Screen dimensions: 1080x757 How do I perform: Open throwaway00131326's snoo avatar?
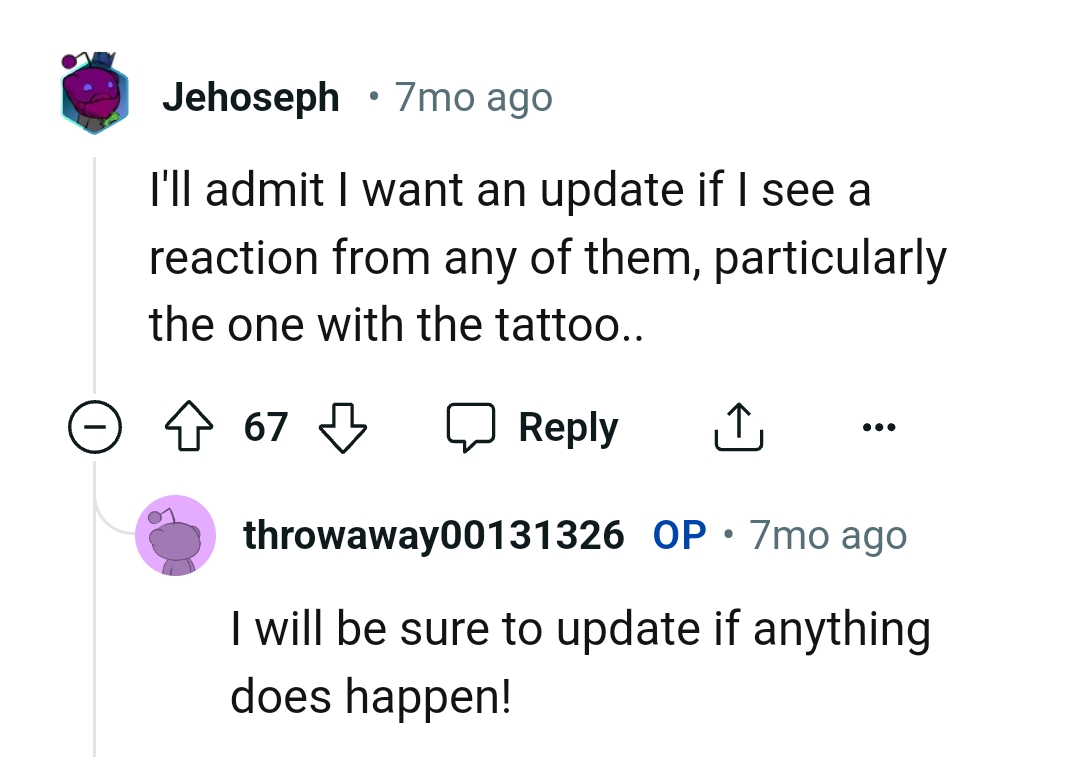click(175, 535)
